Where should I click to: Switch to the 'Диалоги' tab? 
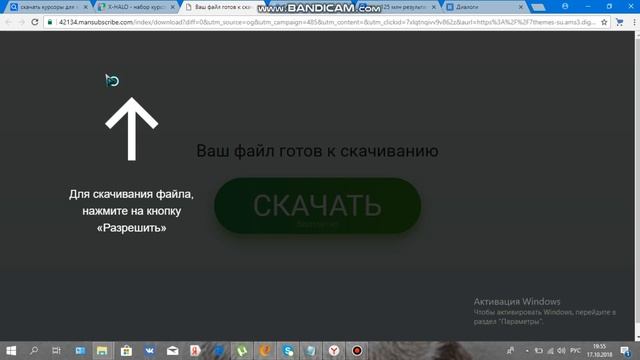(484, 7)
